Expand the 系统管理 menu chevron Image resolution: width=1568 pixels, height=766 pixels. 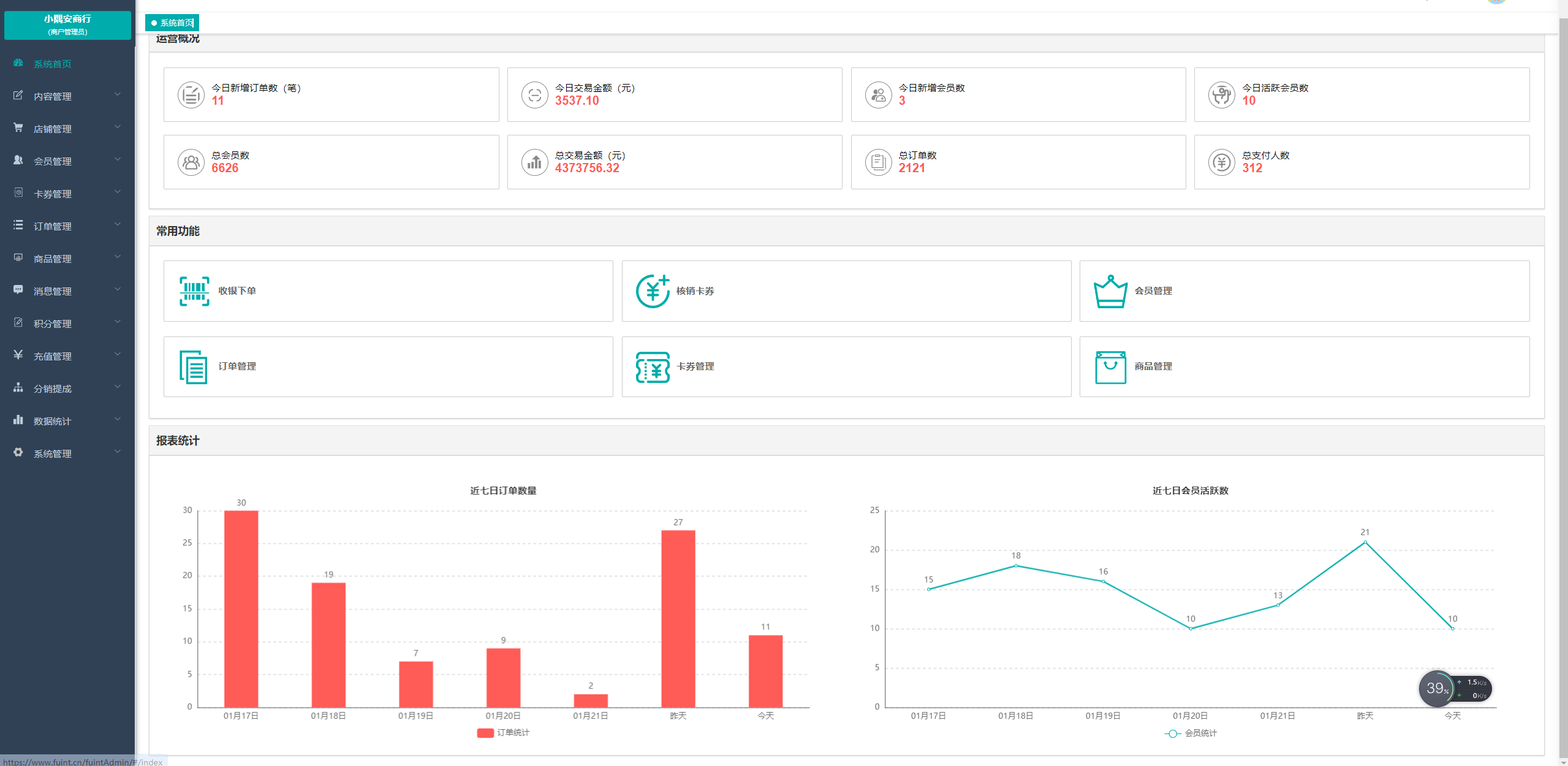pos(118,452)
